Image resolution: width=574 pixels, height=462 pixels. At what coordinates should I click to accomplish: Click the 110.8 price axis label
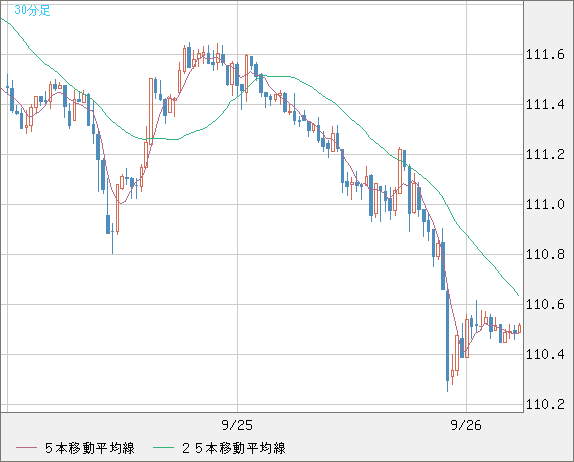pyautogui.click(x=545, y=254)
